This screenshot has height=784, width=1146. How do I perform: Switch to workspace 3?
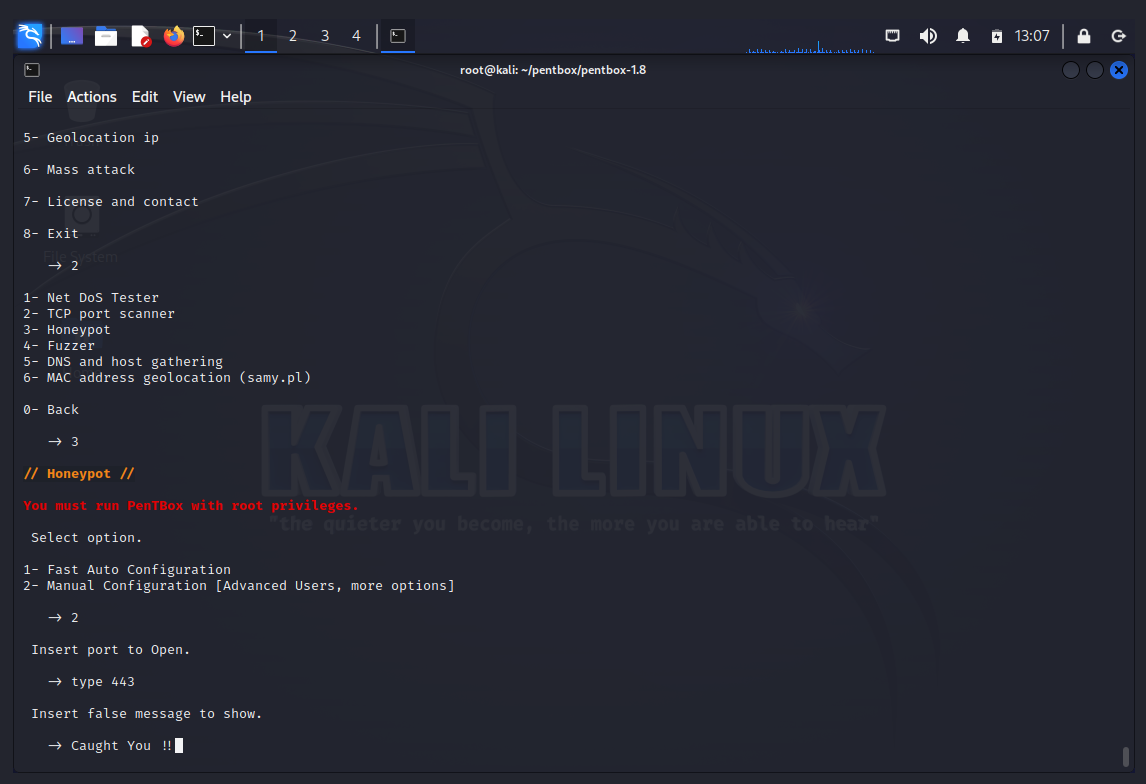point(325,36)
